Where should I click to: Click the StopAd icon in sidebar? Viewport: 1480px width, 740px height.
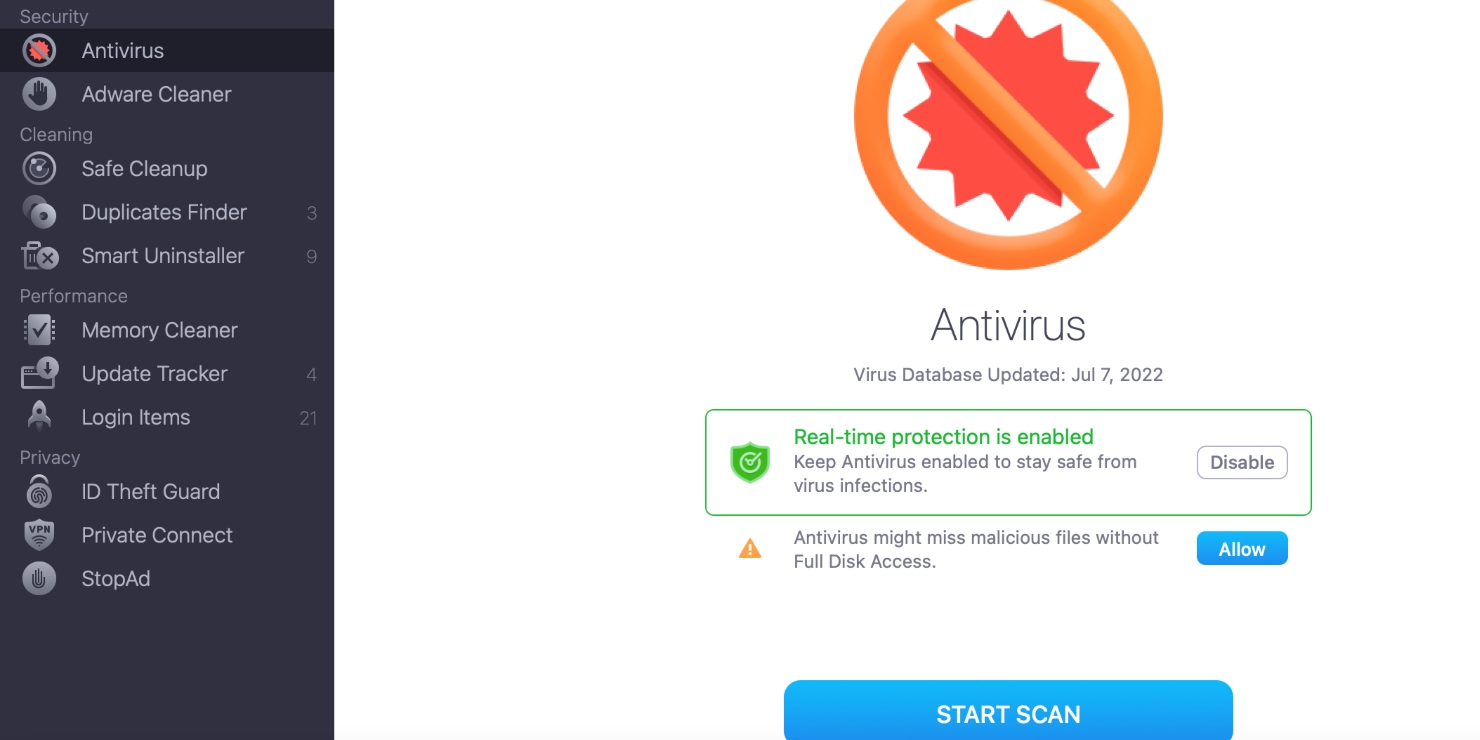(39, 579)
